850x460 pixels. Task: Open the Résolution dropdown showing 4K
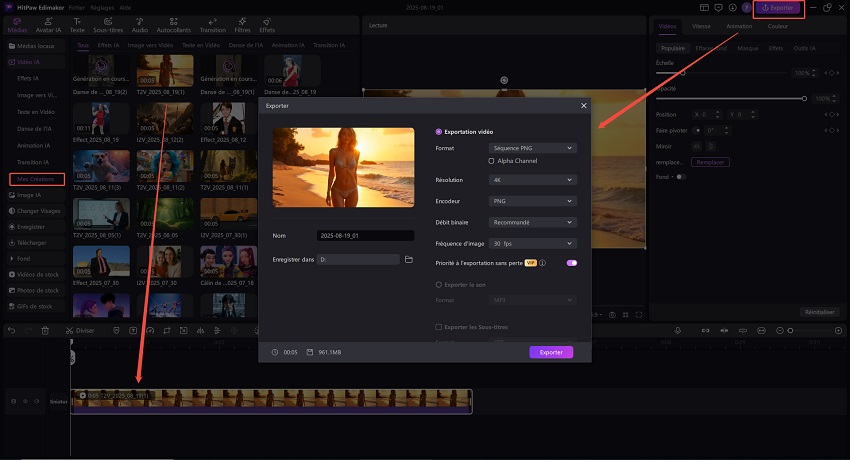(x=532, y=180)
